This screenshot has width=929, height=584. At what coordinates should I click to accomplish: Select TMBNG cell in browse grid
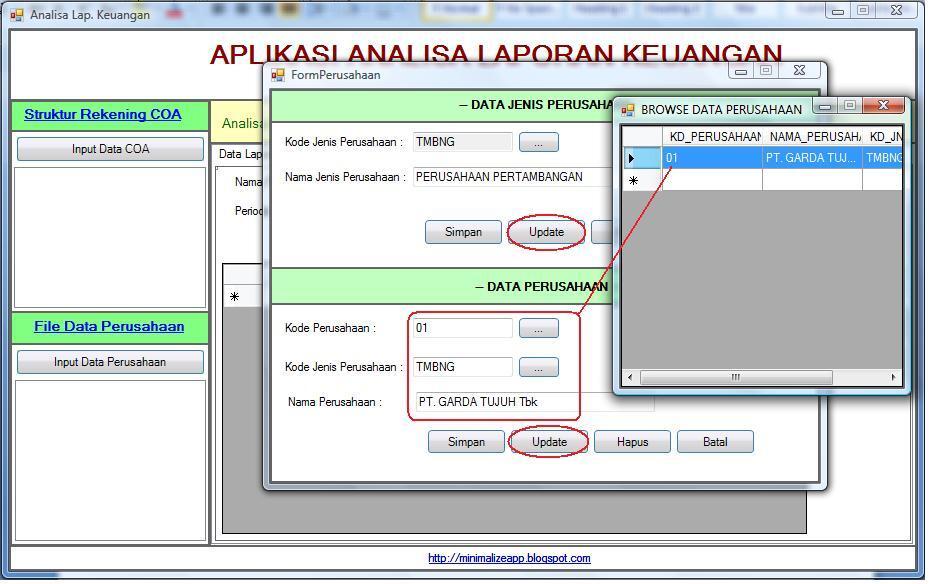tap(882, 158)
